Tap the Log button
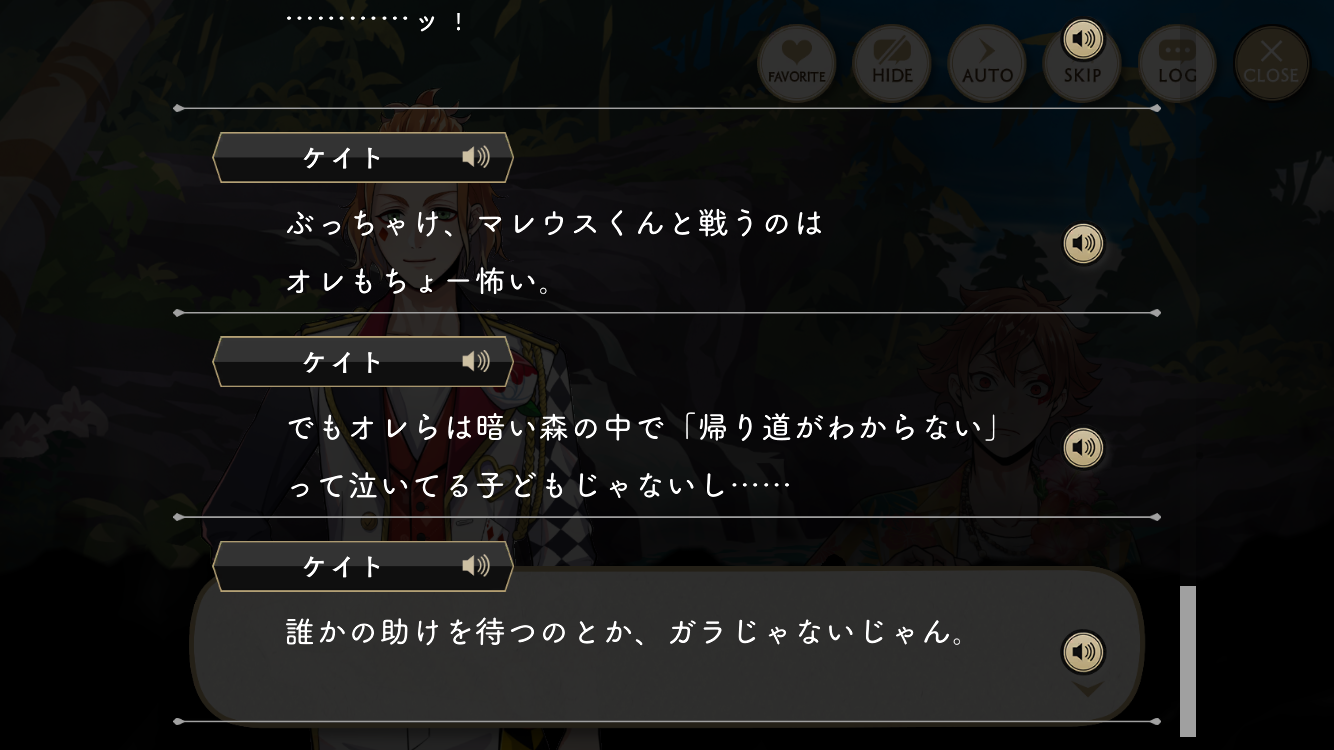Image resolution: width=1334 pixels, height=750 pixels. coord(1177,64)
